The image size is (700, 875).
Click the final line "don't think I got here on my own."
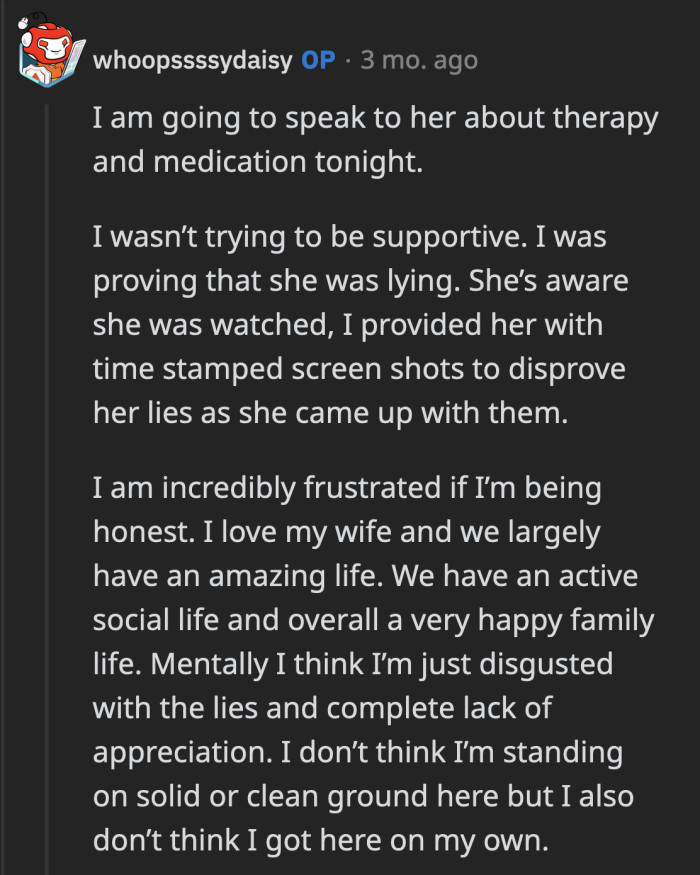point(321,840)
